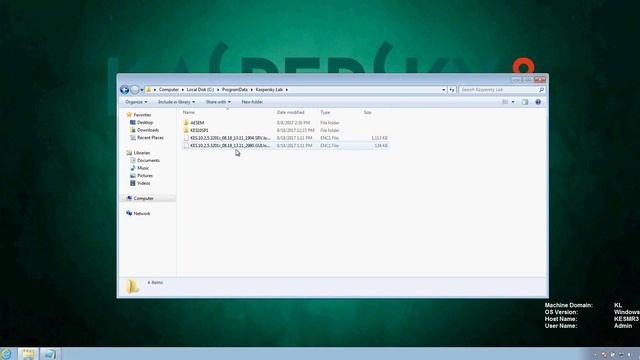
Task: Click the New folder button
Action: pyautogui.click(x=252, y=102)
